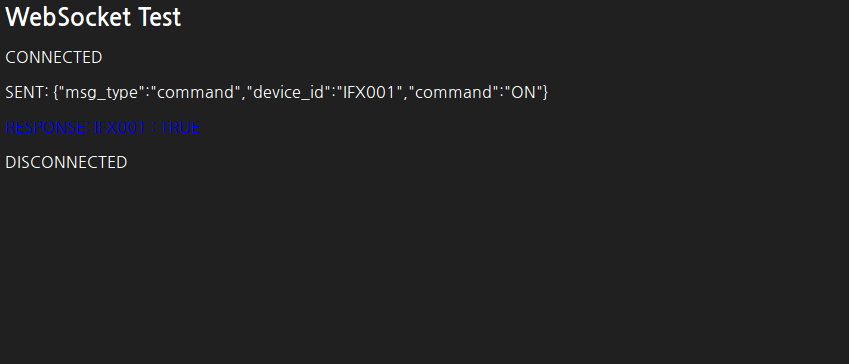Click the colon after "msg_type" key
Screen dimensions: 849x364
147,94
